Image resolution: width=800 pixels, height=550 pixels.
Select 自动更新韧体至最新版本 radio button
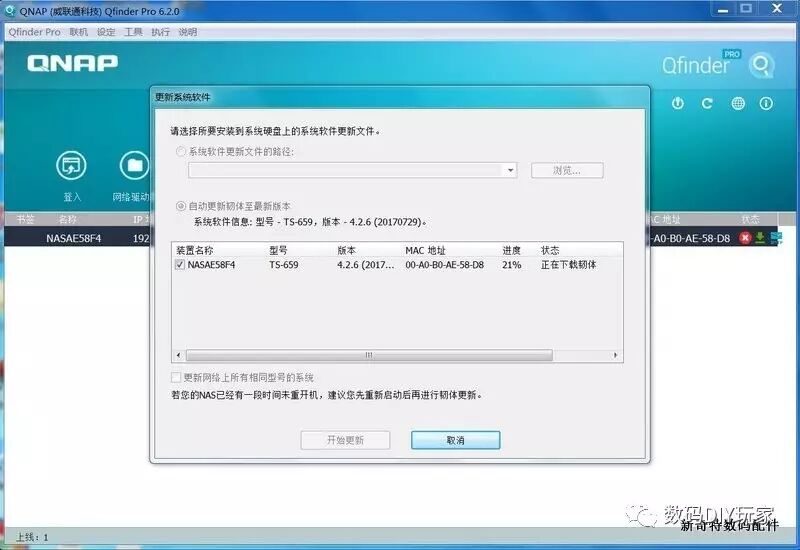[180, 206]
